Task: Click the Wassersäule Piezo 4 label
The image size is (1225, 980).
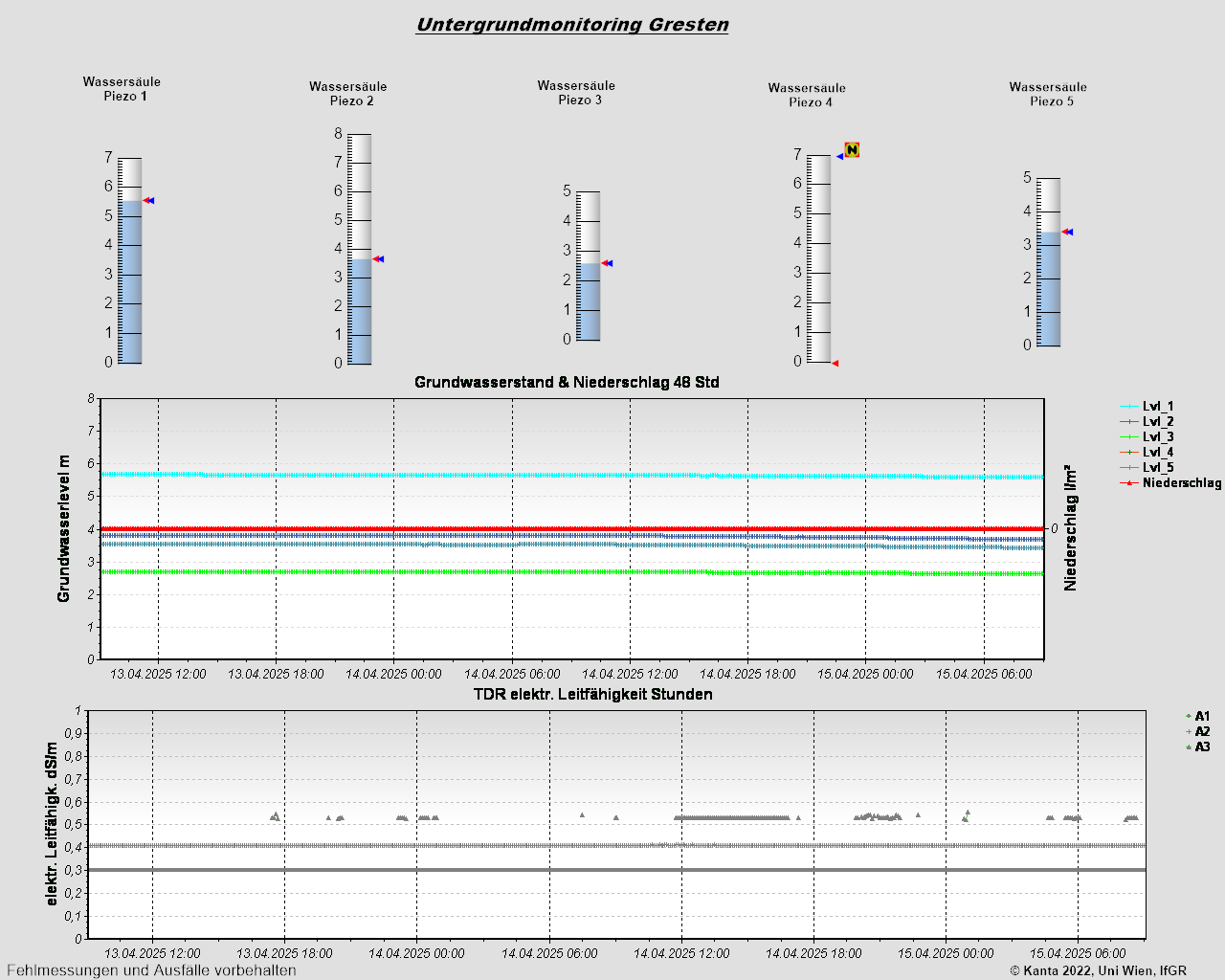Action: 808,95
